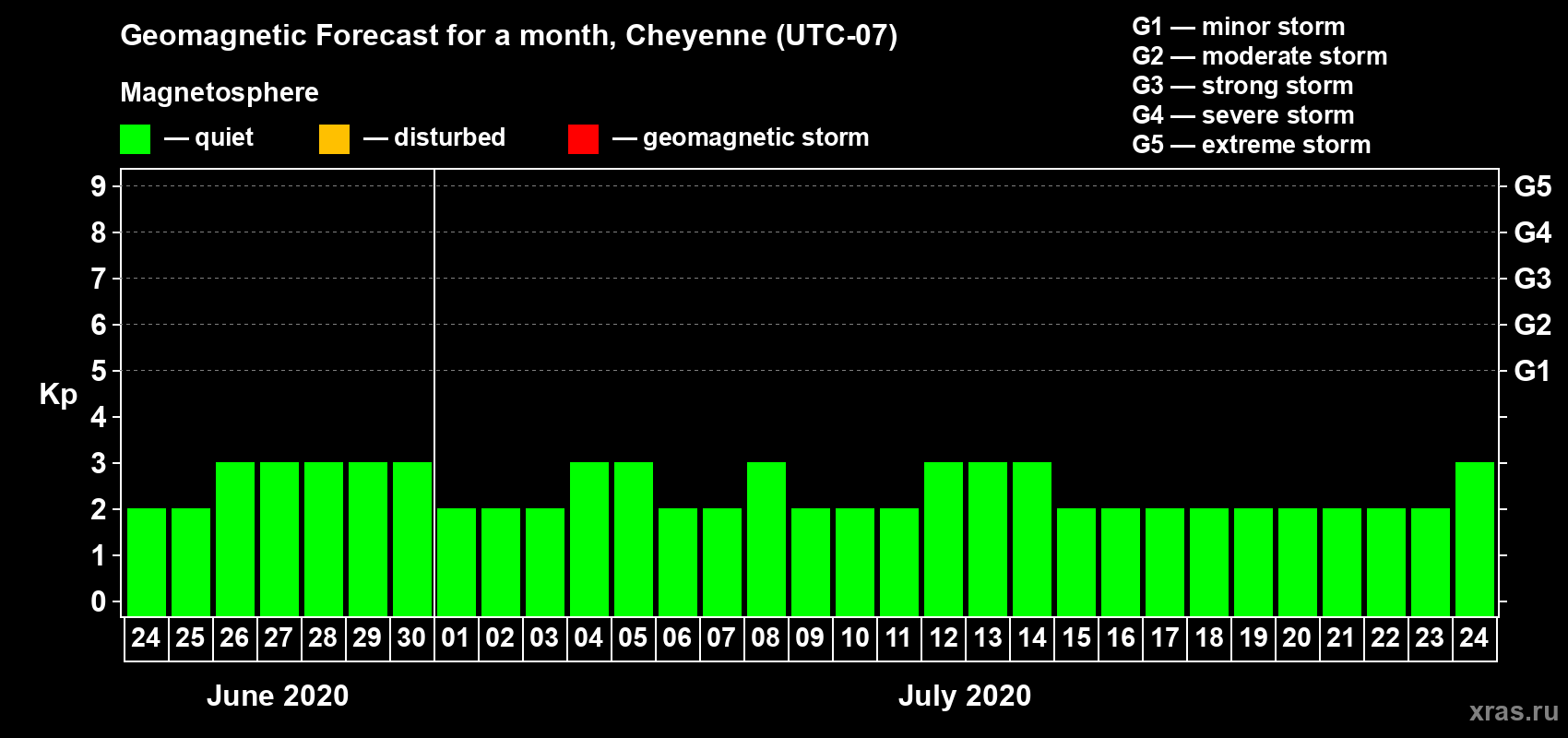The height and width of the screenshot is (738, 1568).
Task: Click the 'quiet' legend label
Action: pos(224,137)
